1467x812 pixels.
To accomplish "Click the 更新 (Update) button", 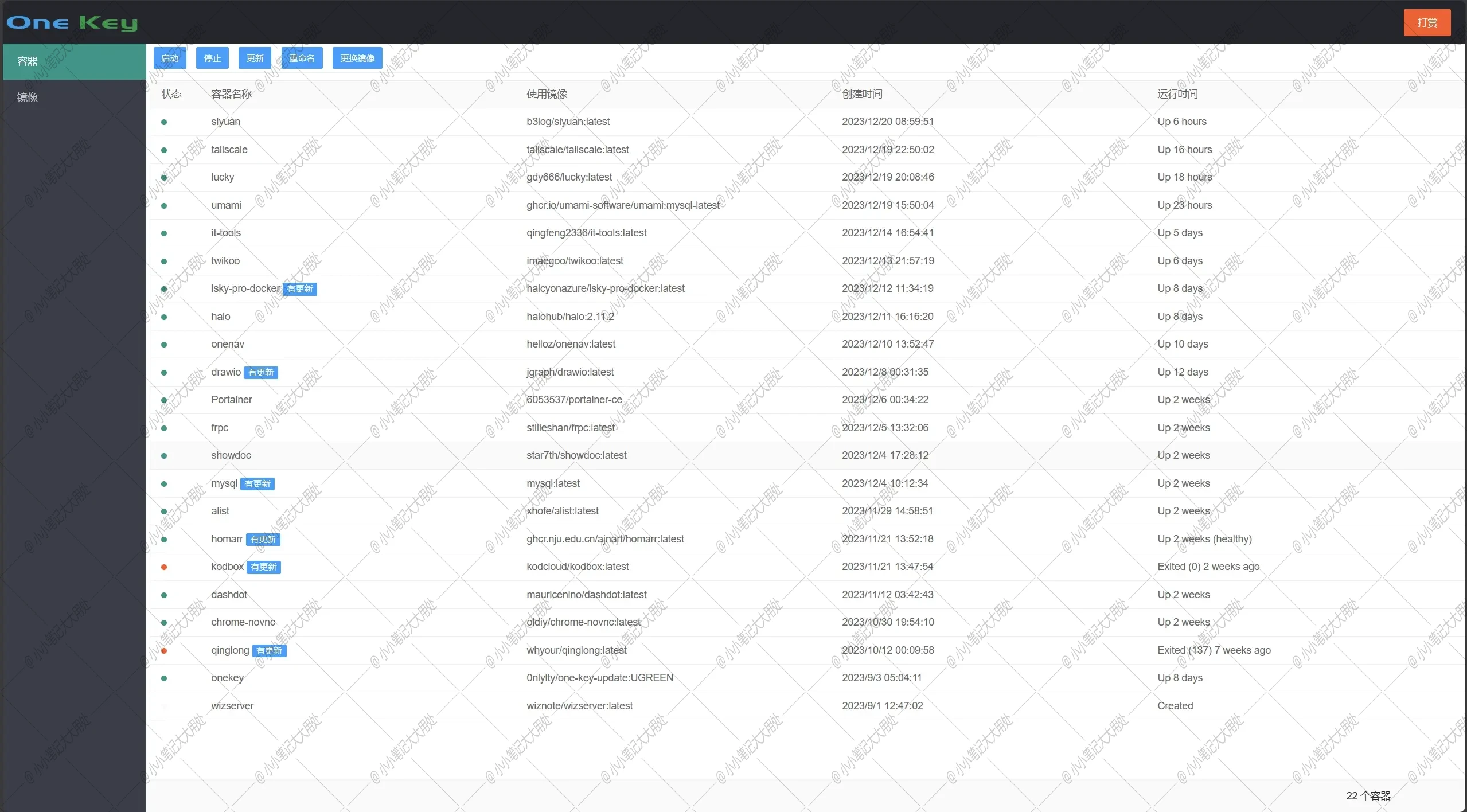I will (x=254, y=57).
